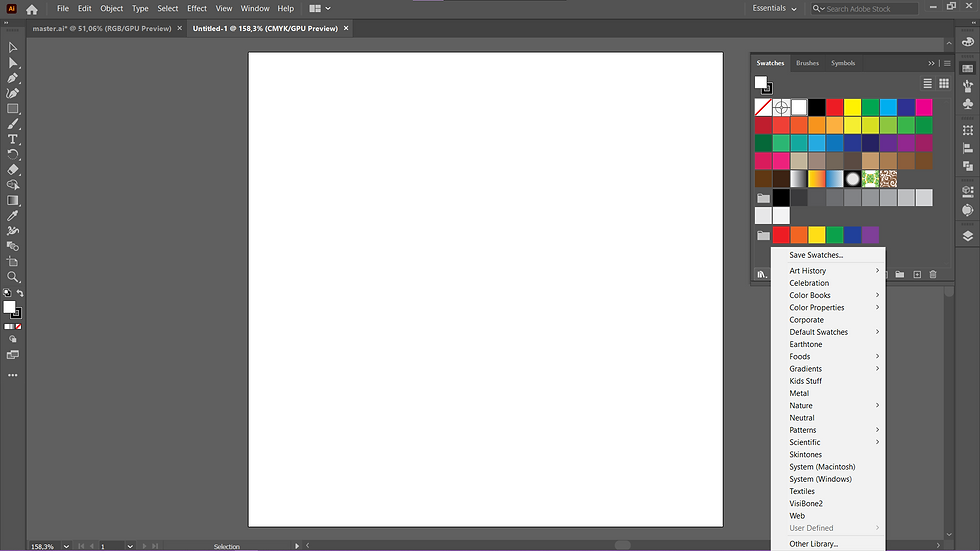Click the New Swatch icon

(917, 274)
